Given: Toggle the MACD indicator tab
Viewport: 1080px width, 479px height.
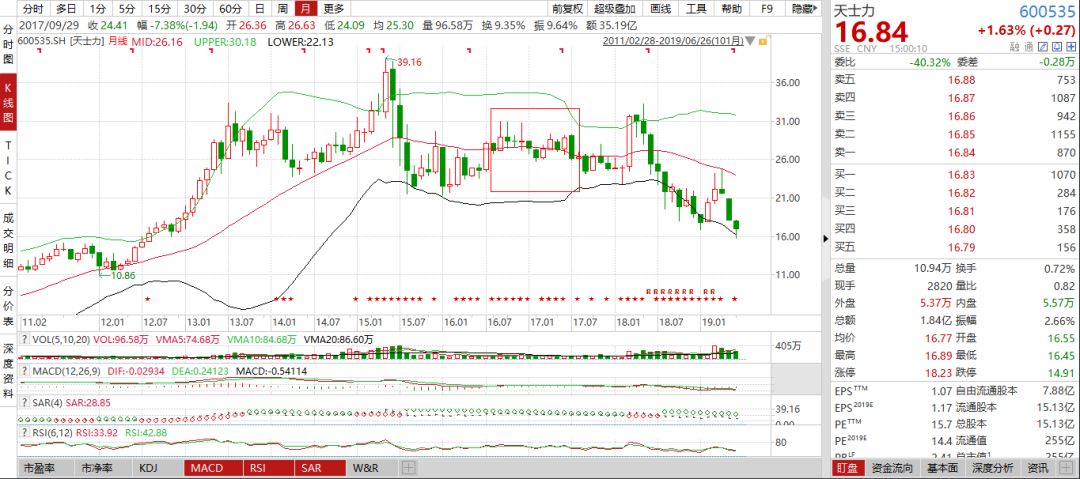Looking at the screenshot, I should [x=207, y=468].
